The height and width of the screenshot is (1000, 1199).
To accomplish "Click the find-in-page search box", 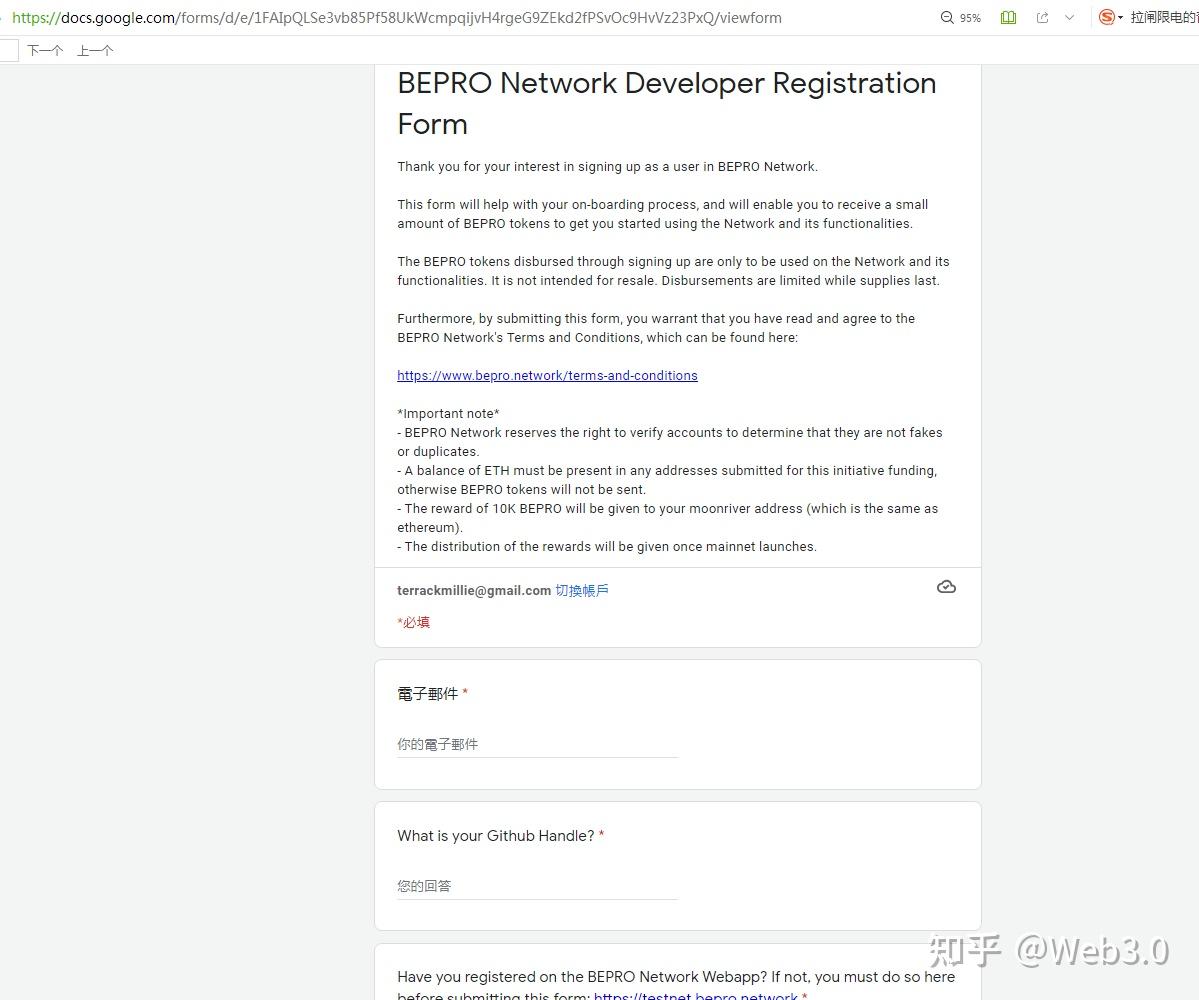I will click(10, 49).
